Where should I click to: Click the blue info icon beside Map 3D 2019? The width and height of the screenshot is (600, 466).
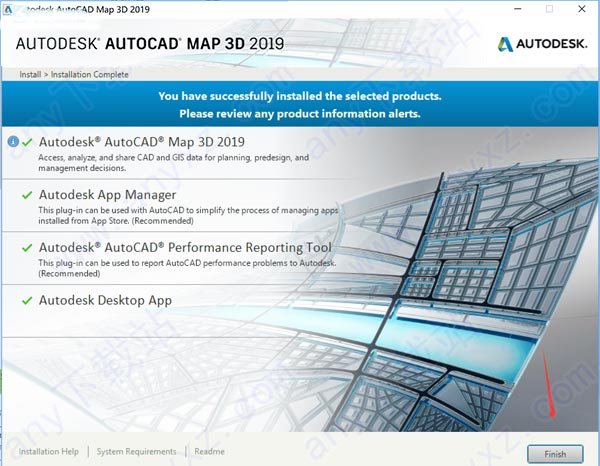pos(13,142)
